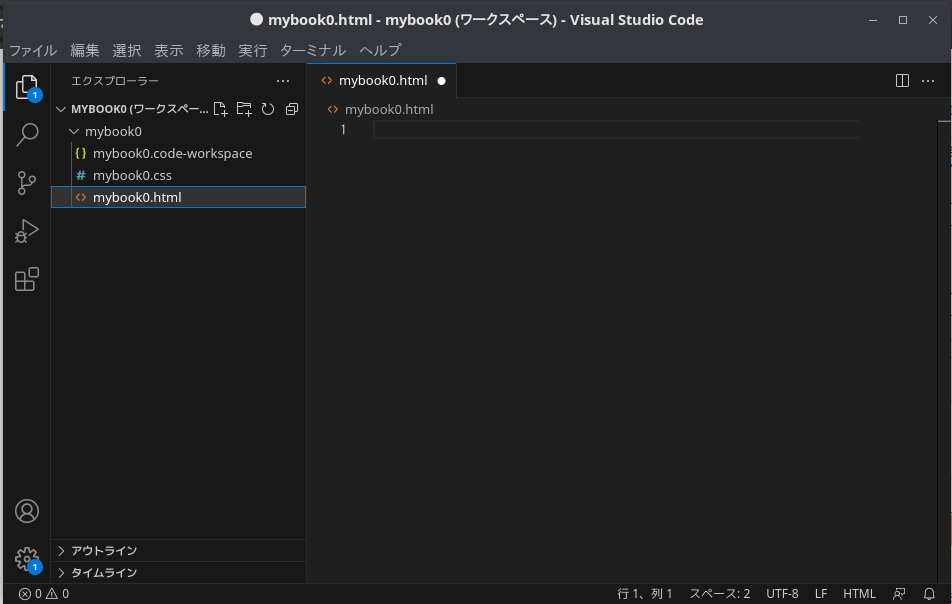Open the ターミナル menu
This screenshot has width=952, height=604.
tap(313, 50)
